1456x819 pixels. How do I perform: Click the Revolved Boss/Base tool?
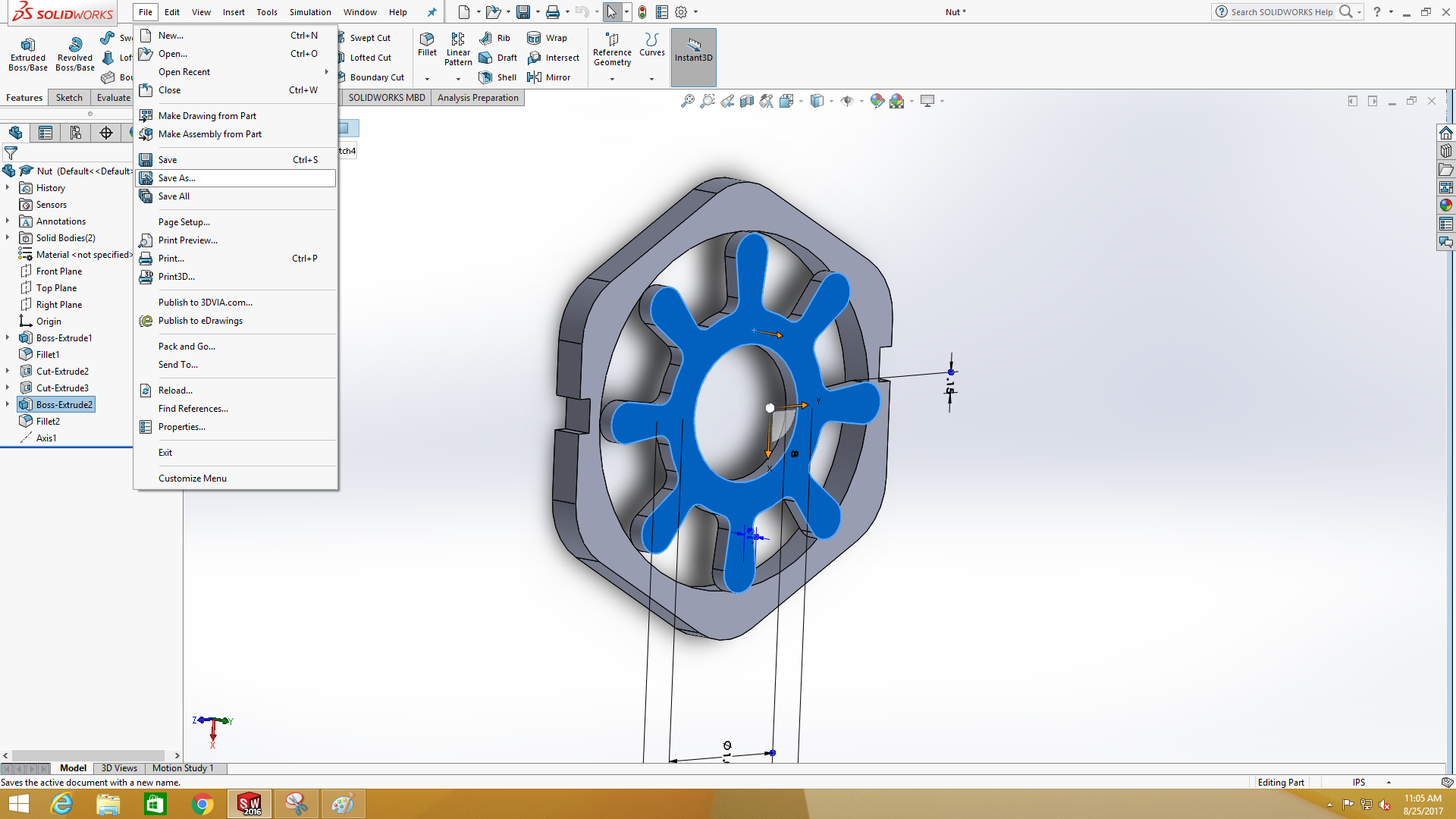pos(75,54)
